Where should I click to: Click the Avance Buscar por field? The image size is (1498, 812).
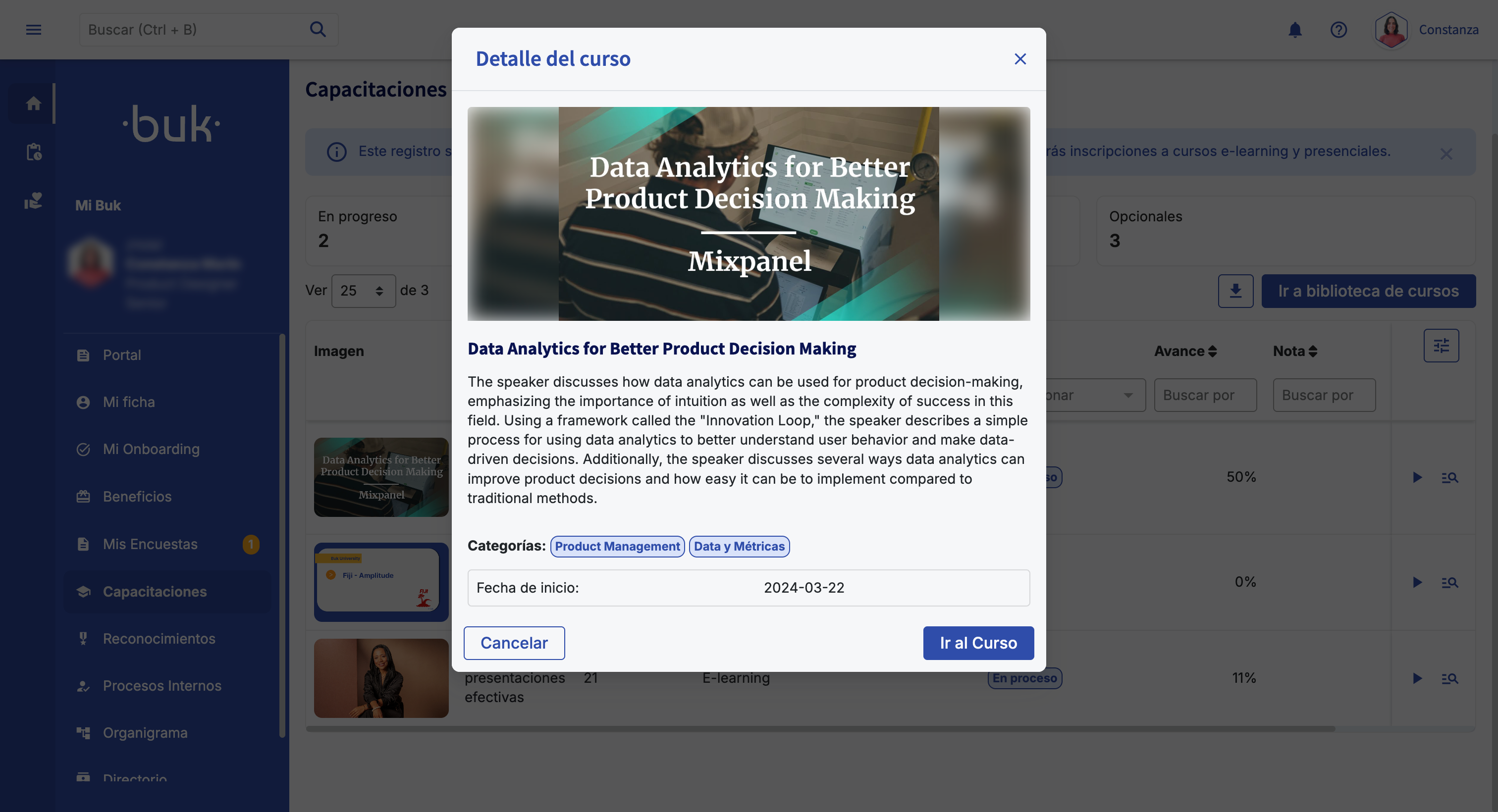tap(1205, 395)
